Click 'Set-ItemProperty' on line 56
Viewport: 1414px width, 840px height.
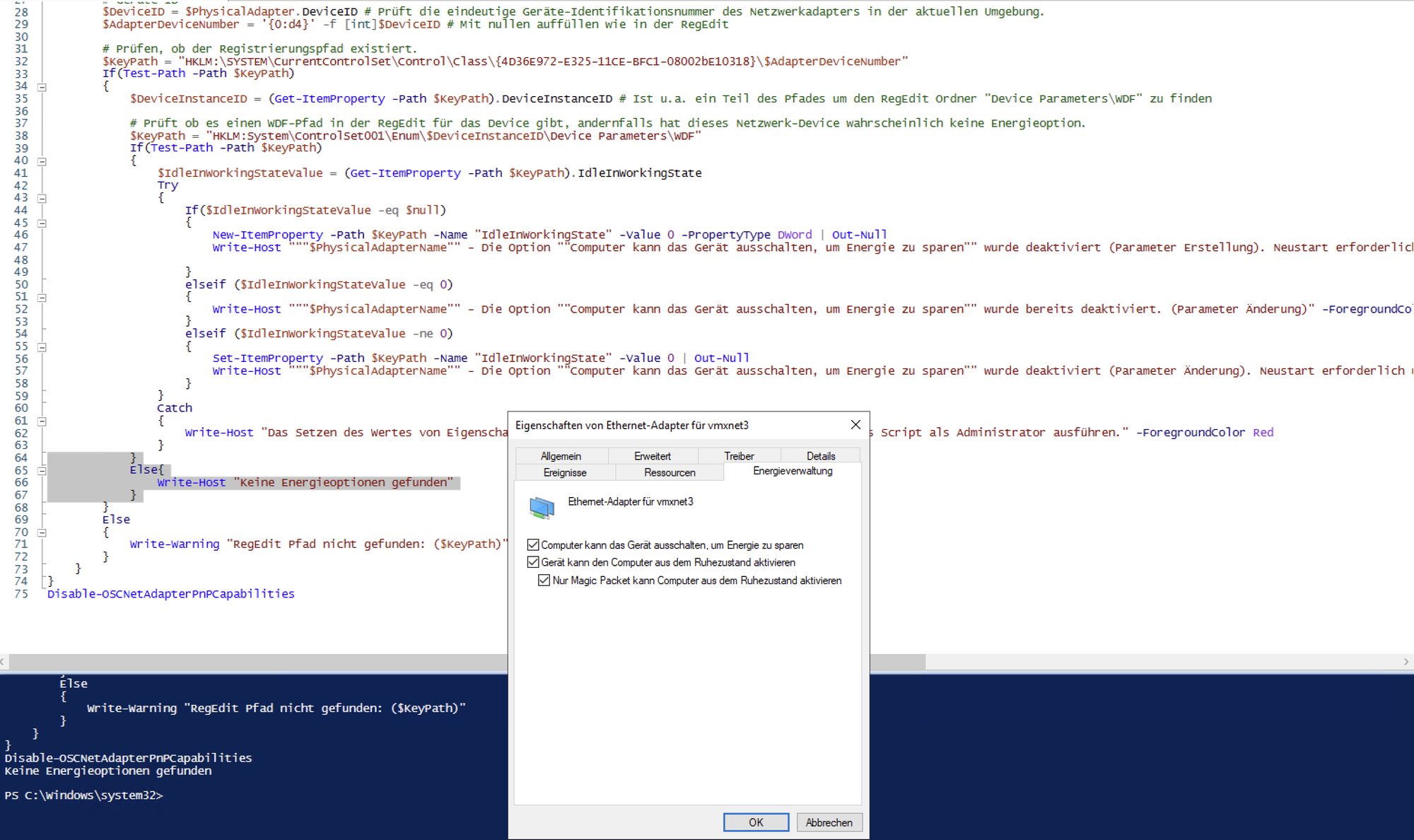tap(267, 358)
